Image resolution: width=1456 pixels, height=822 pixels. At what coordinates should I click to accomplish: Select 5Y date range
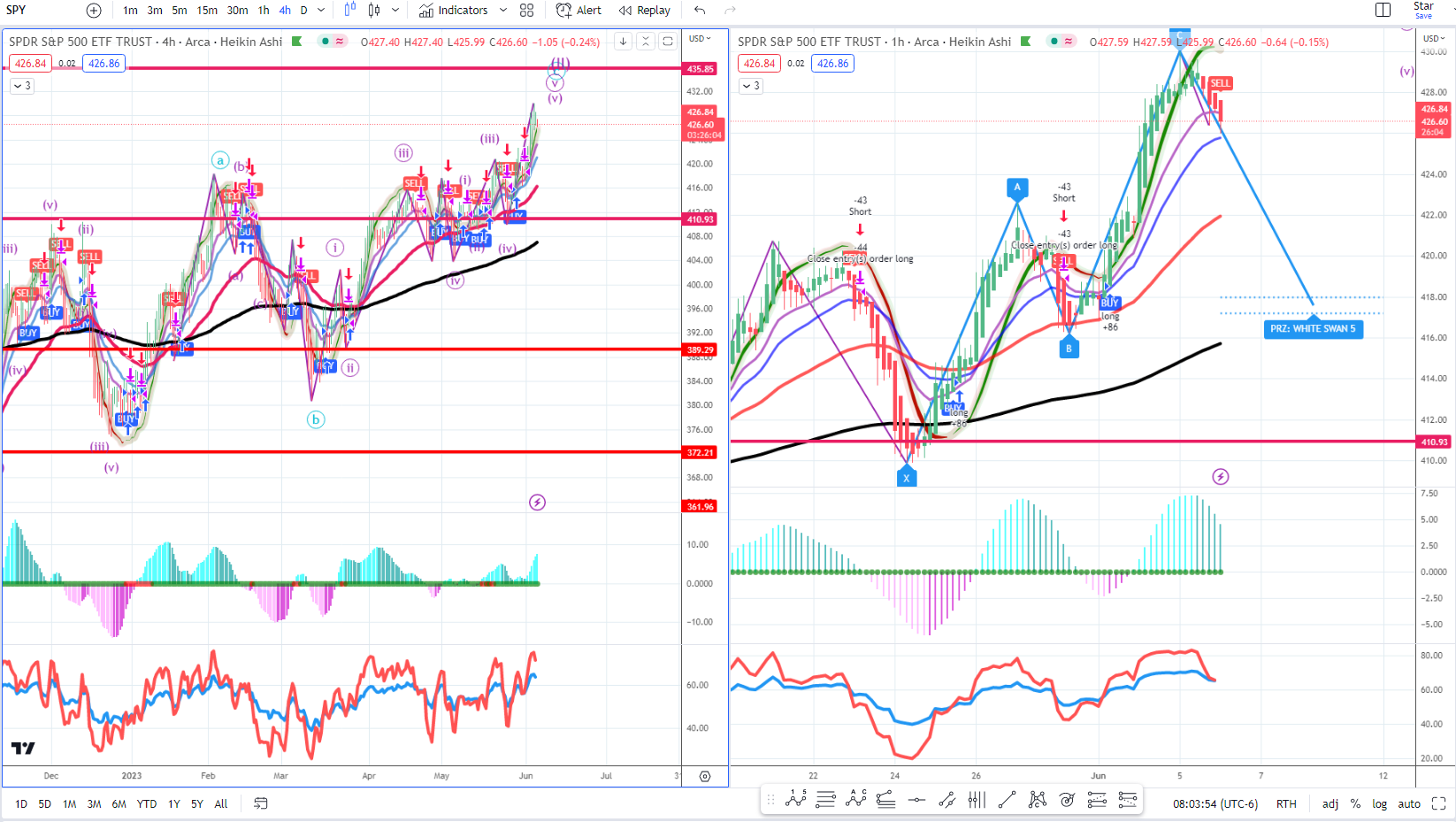(x=196, y=804)
